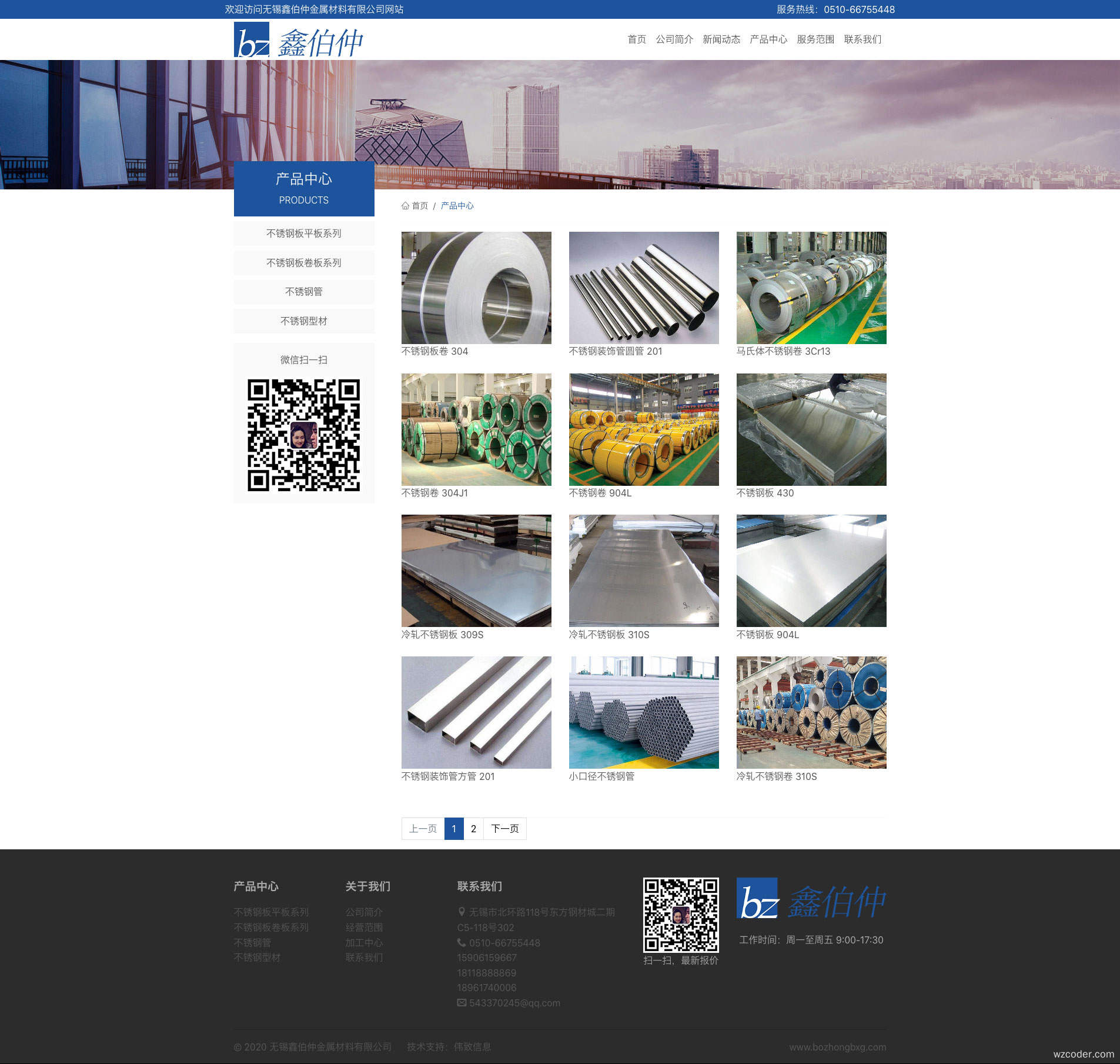The width and height of the screenshot is (1120, 1064).
Task: Go to page 2 in the pagination
Action: [473, 829]
